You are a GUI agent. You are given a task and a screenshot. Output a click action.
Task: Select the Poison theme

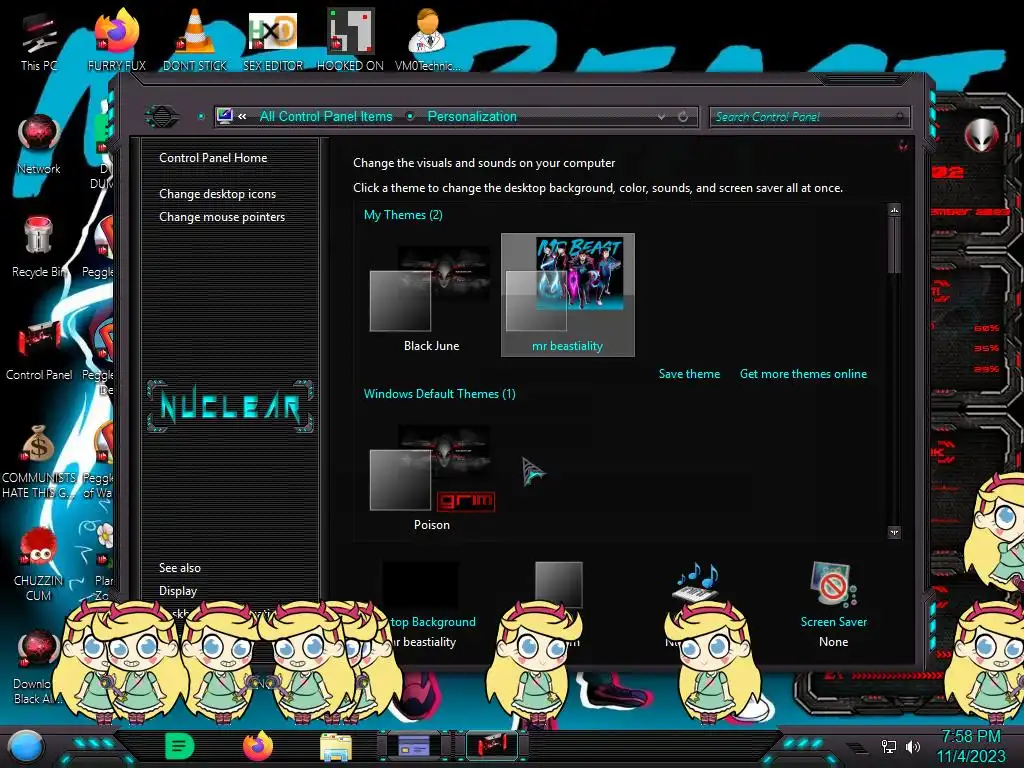pos(431,478)
